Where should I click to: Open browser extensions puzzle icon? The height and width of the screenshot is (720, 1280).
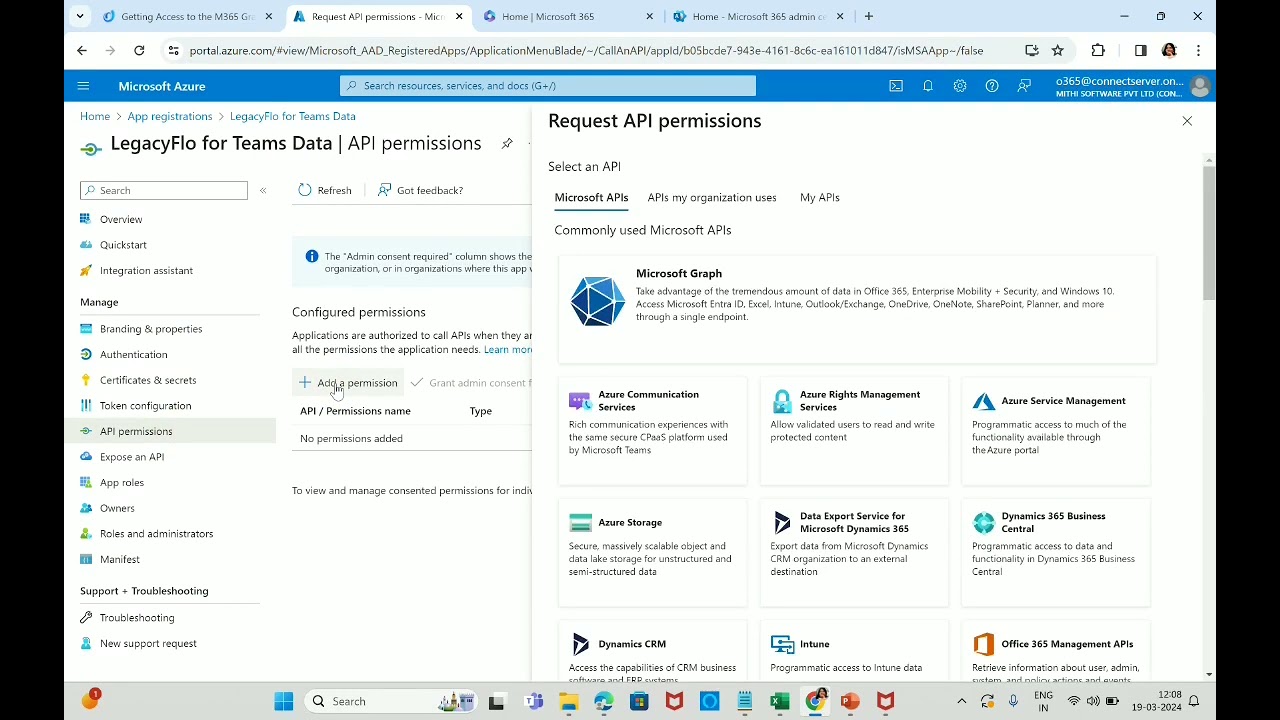(1098, 51)
